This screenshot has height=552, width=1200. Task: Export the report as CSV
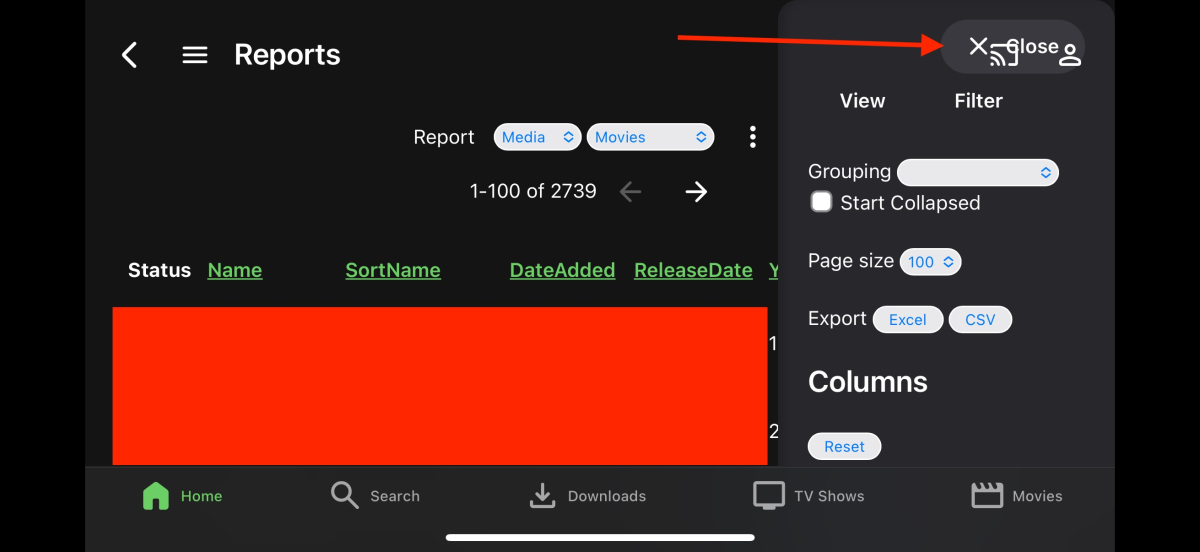980,320
